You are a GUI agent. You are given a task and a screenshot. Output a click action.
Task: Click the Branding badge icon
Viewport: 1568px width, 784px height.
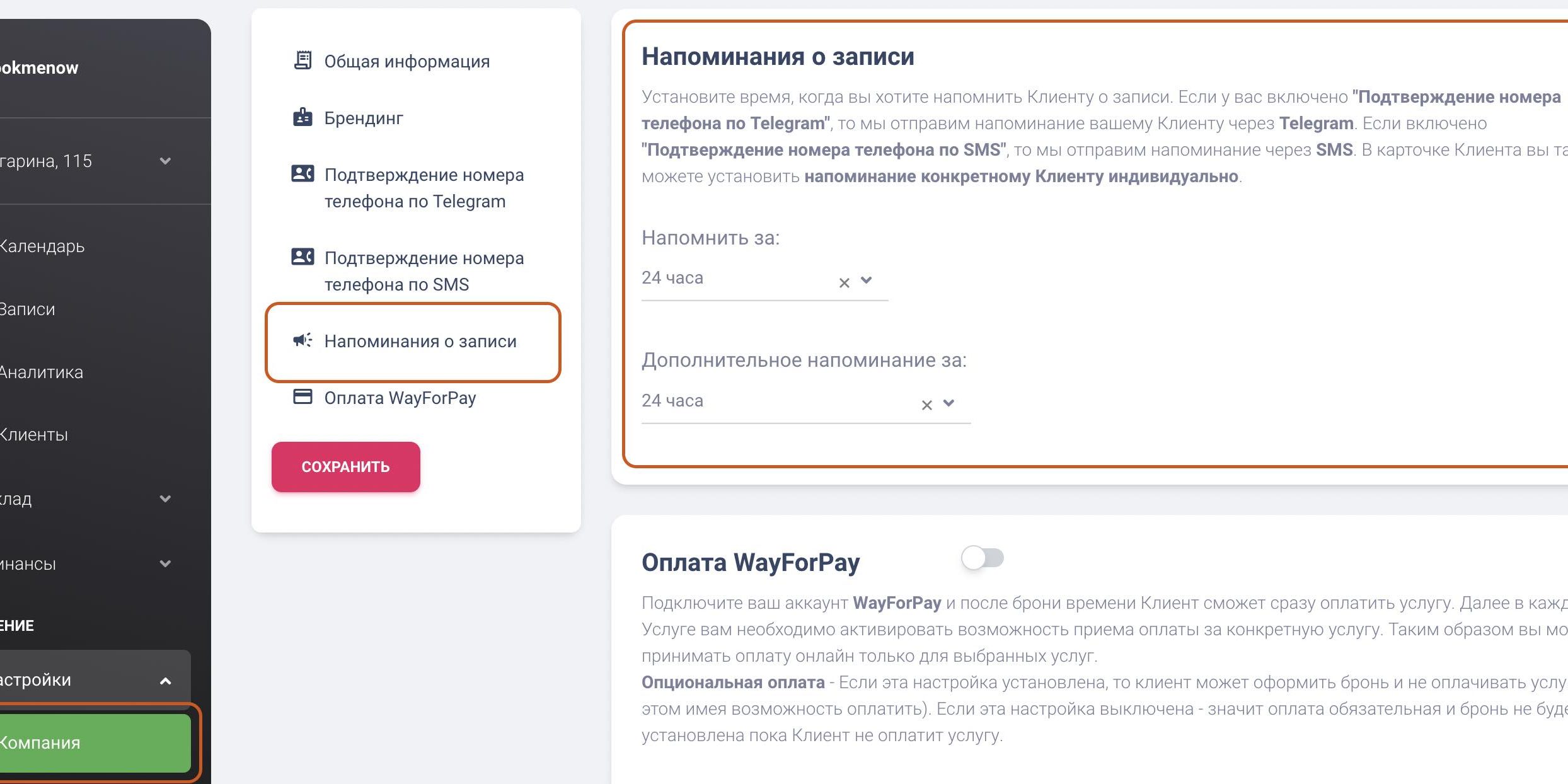point(303,117)
